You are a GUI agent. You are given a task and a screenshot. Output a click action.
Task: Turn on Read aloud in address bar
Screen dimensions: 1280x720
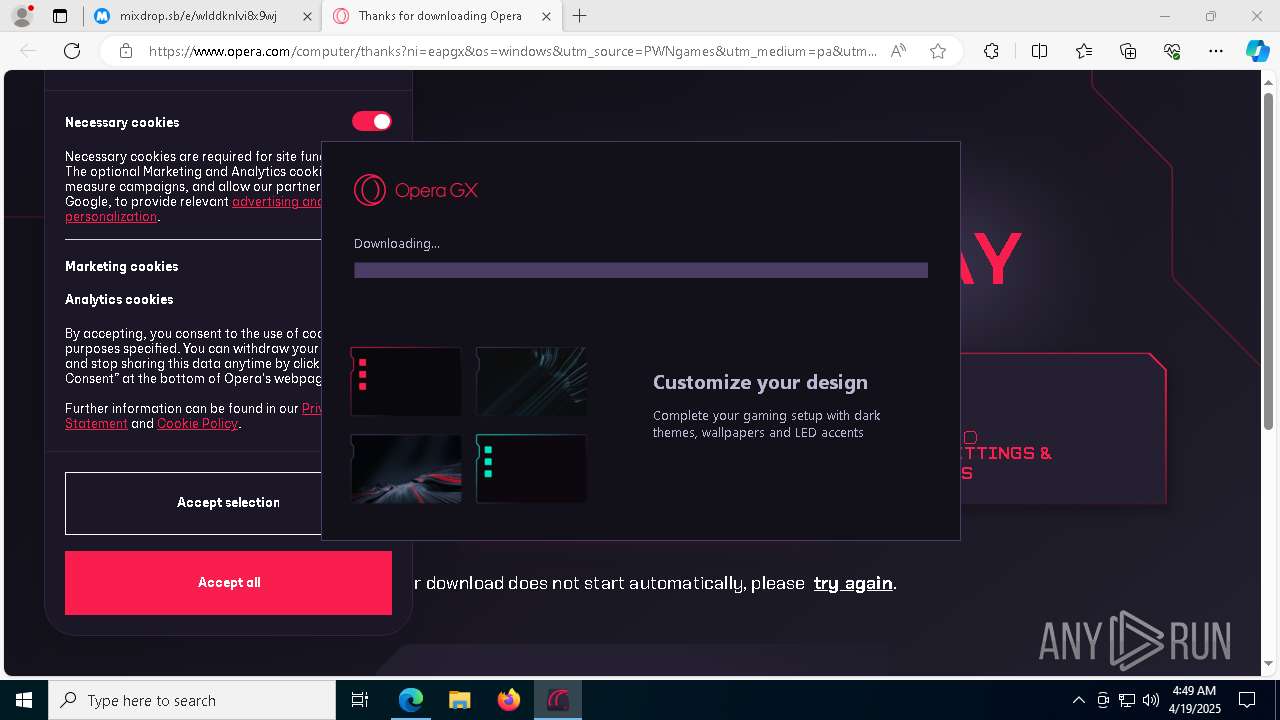point(899,51)
